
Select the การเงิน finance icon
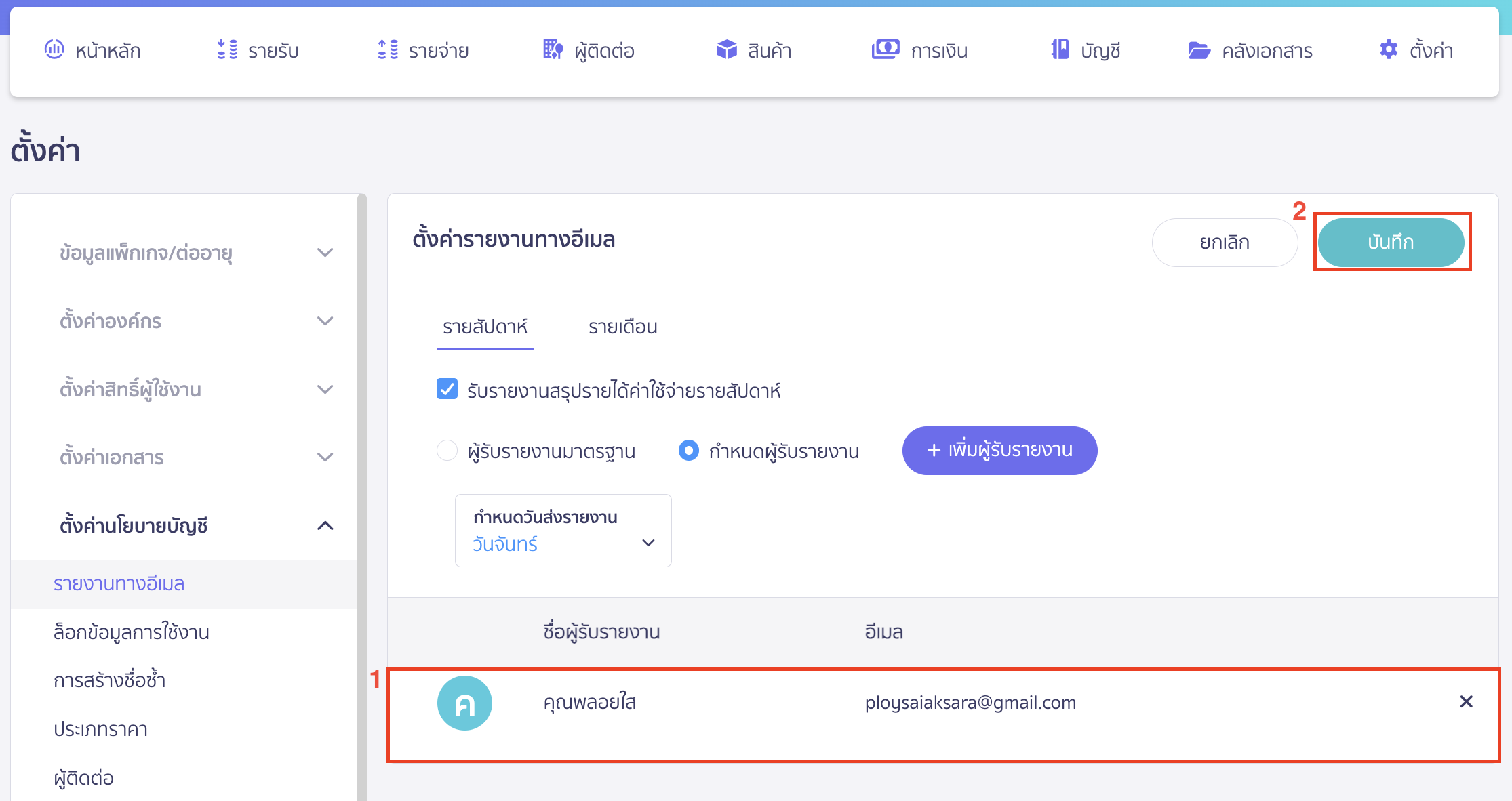pos(885,49)
